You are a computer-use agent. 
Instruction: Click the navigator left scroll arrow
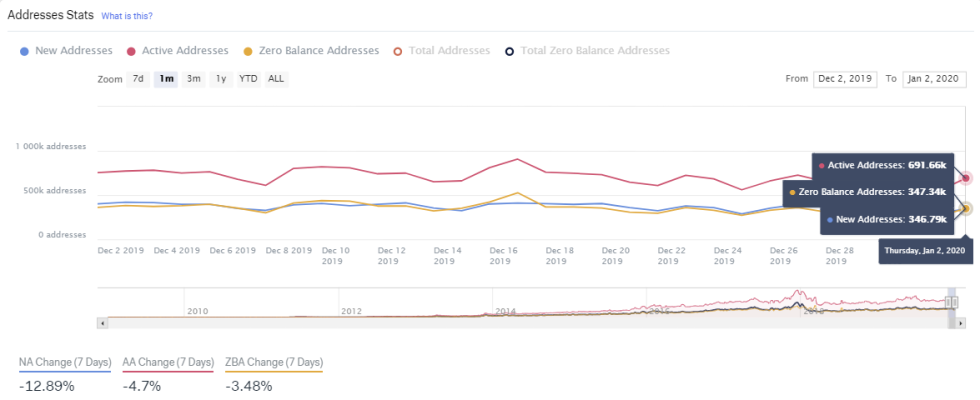pos(101,323)
